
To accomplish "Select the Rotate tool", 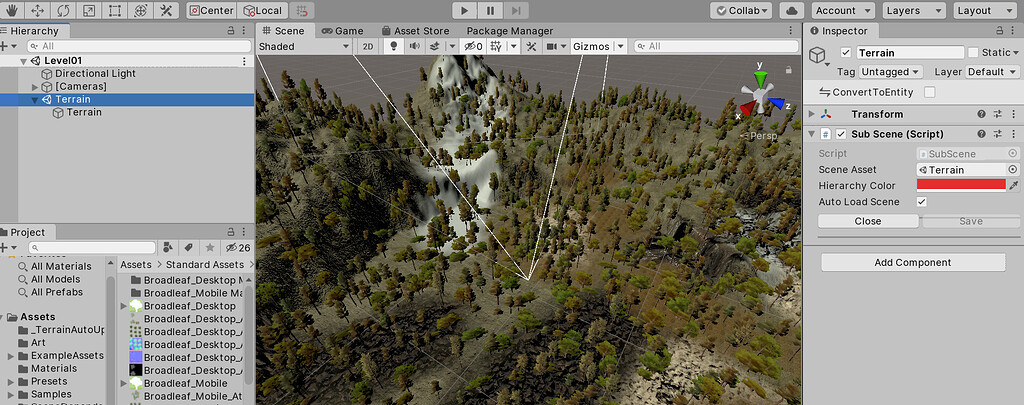I will pos(63,10).
